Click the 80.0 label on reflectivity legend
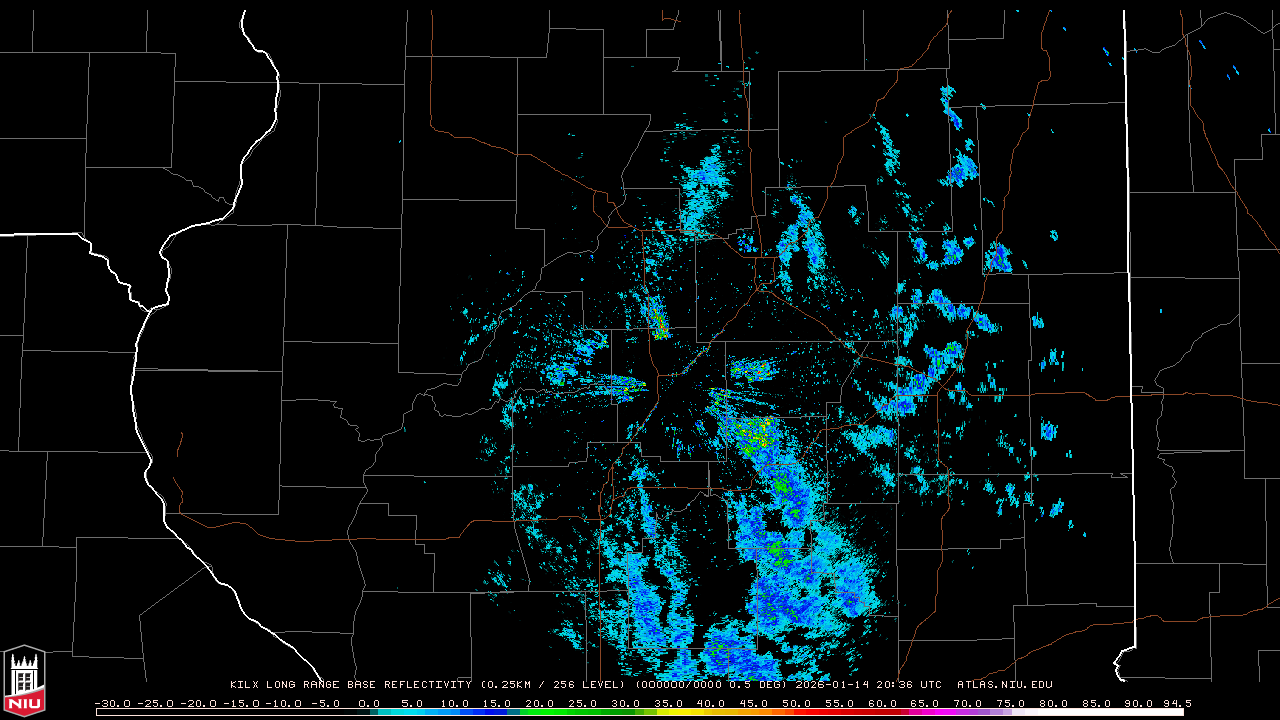1280x720 pixels. [x=1054, y=703]
